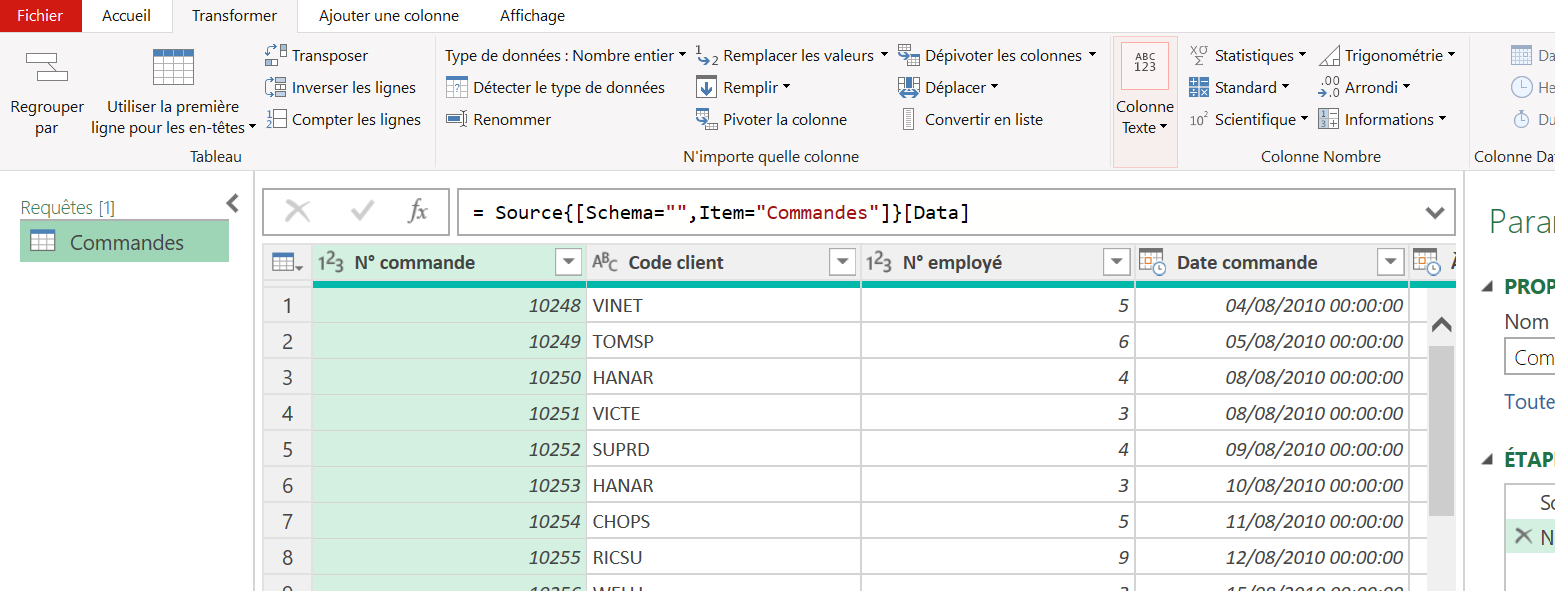This screenshot has height=591, width=1555.
Task: Click Utiliser la première ligne table icon
Action: (x=173, y=67)
